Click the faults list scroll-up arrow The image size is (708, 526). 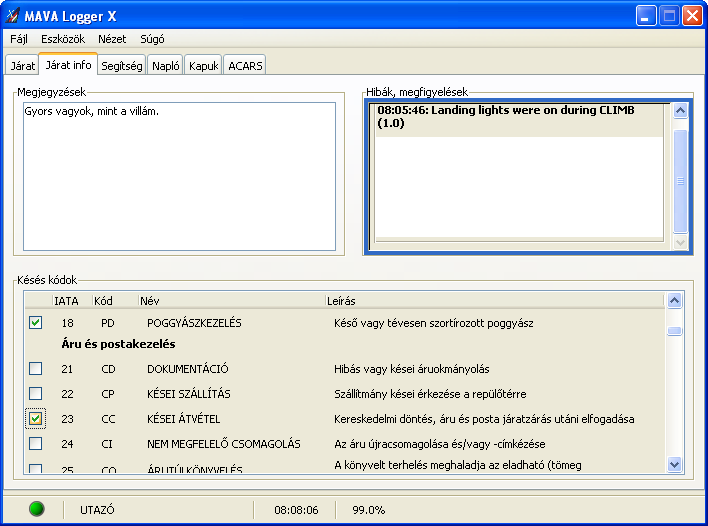pos(680,111)
